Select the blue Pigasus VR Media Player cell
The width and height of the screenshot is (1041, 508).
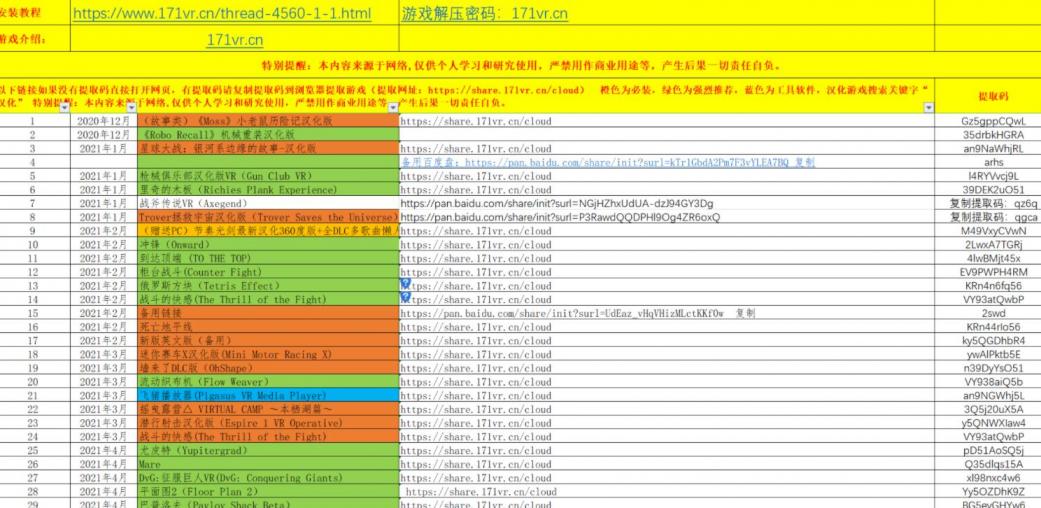click(x=268, y=396)
